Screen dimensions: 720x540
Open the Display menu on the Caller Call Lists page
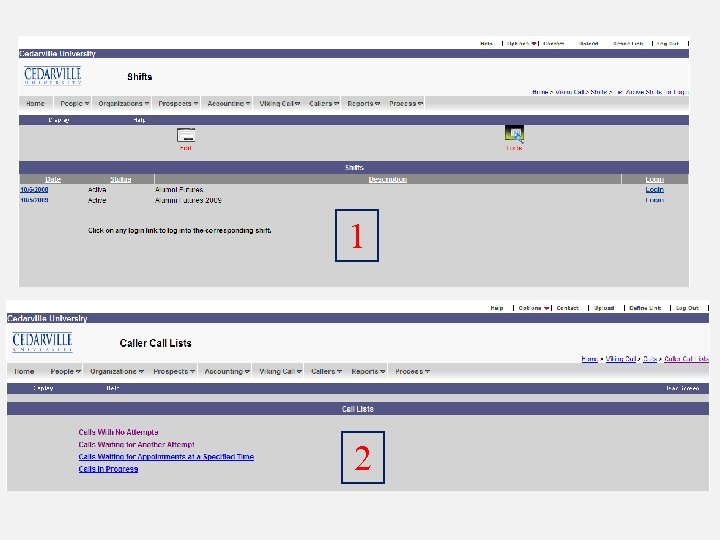[x=43, y=388]
